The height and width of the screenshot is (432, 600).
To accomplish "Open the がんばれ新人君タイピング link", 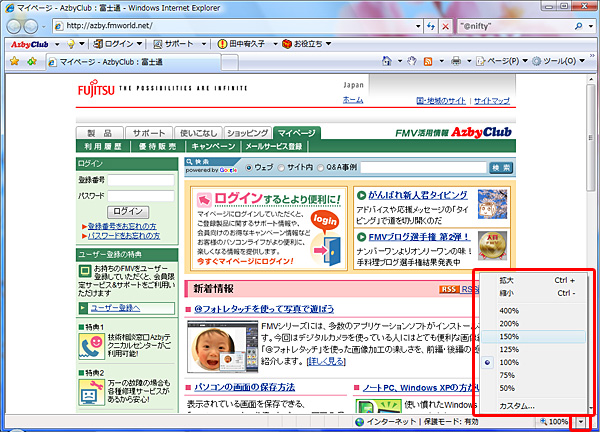I will 418,195.
